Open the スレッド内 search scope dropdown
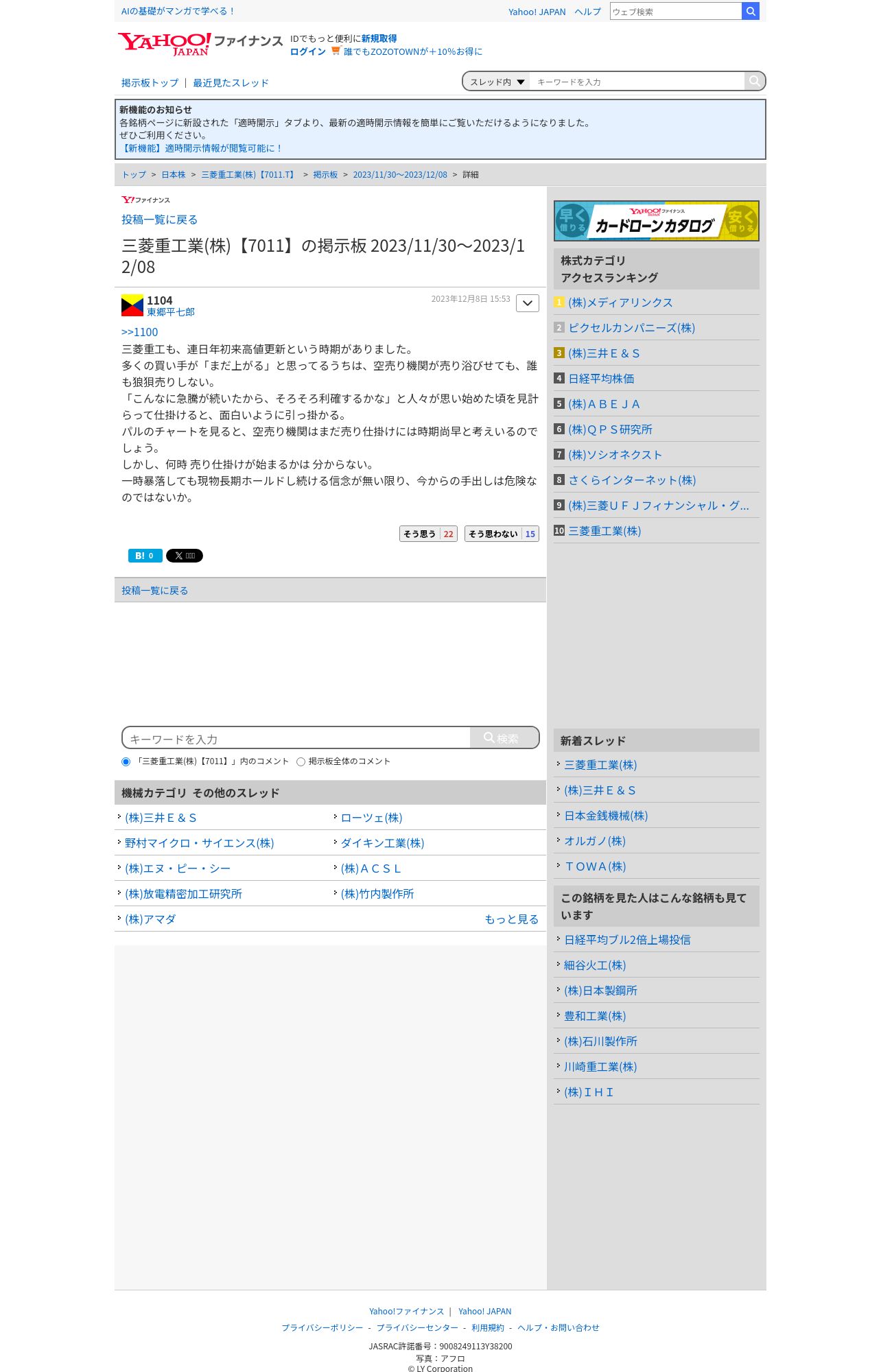 [x=497, y=82]
